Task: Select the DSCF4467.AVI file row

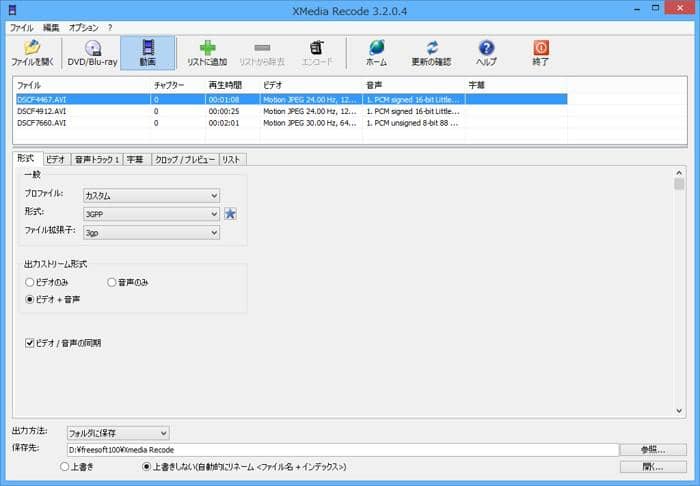Action: point(292,99)
